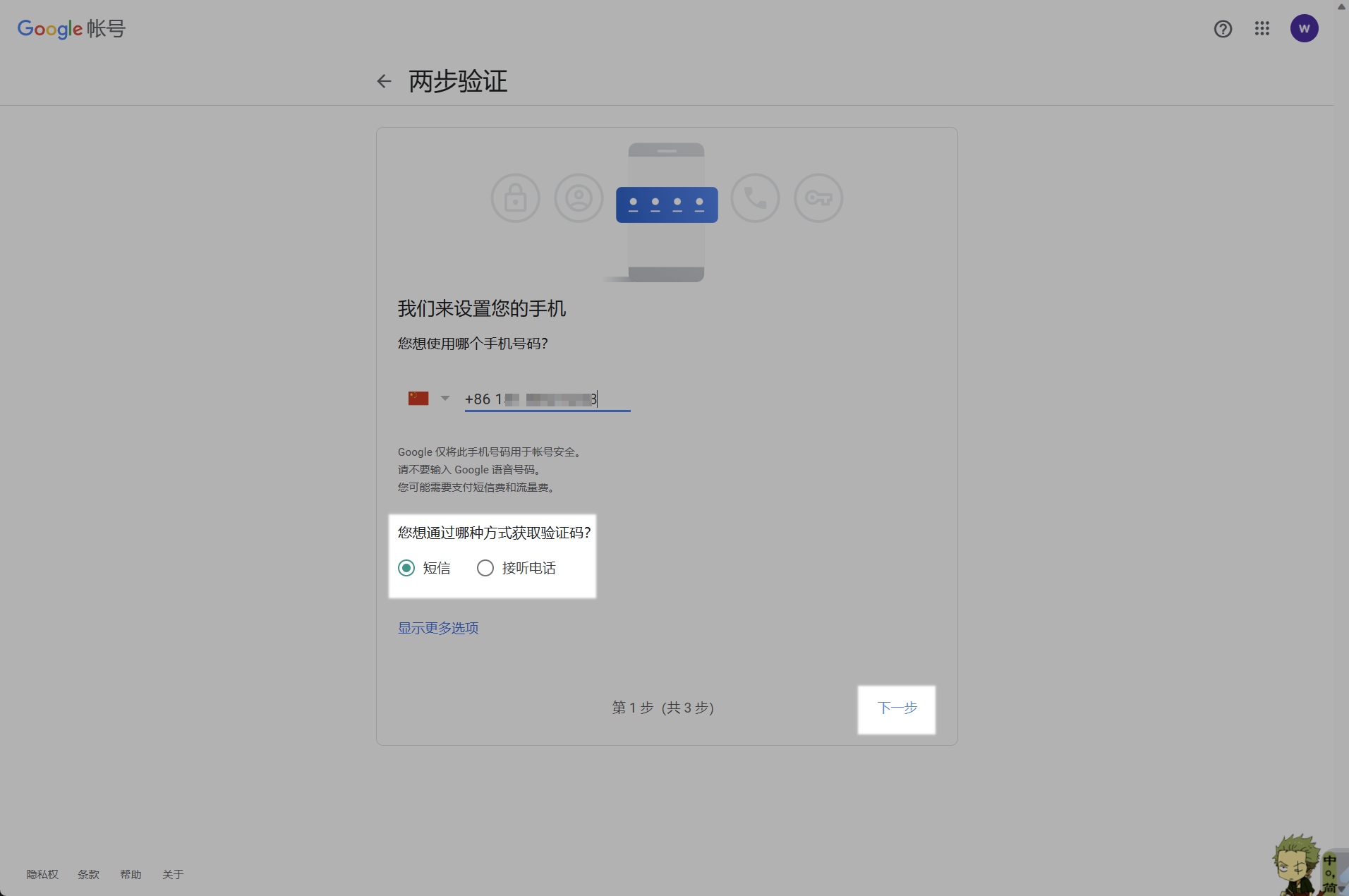Open 隐私权 footer link

point(42,875)
